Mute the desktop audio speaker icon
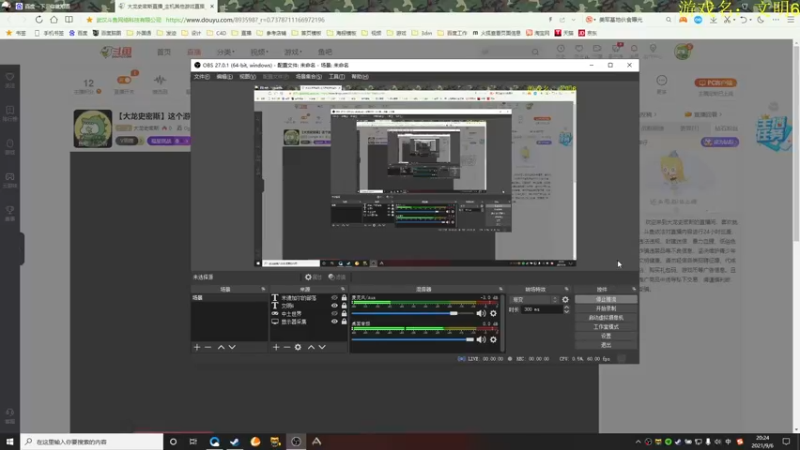 click(x=481, y=339)
